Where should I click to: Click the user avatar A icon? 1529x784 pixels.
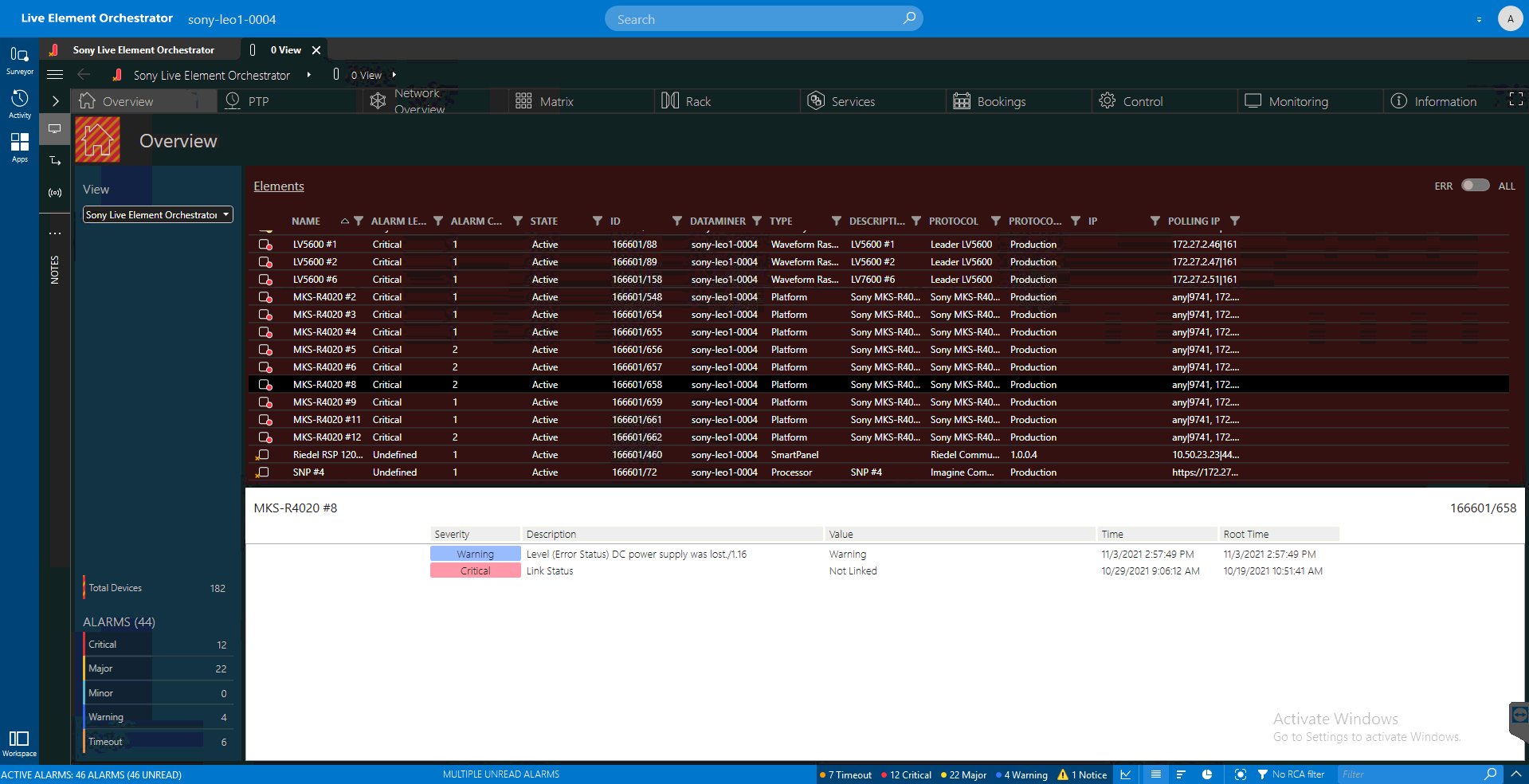point(1510,18)
